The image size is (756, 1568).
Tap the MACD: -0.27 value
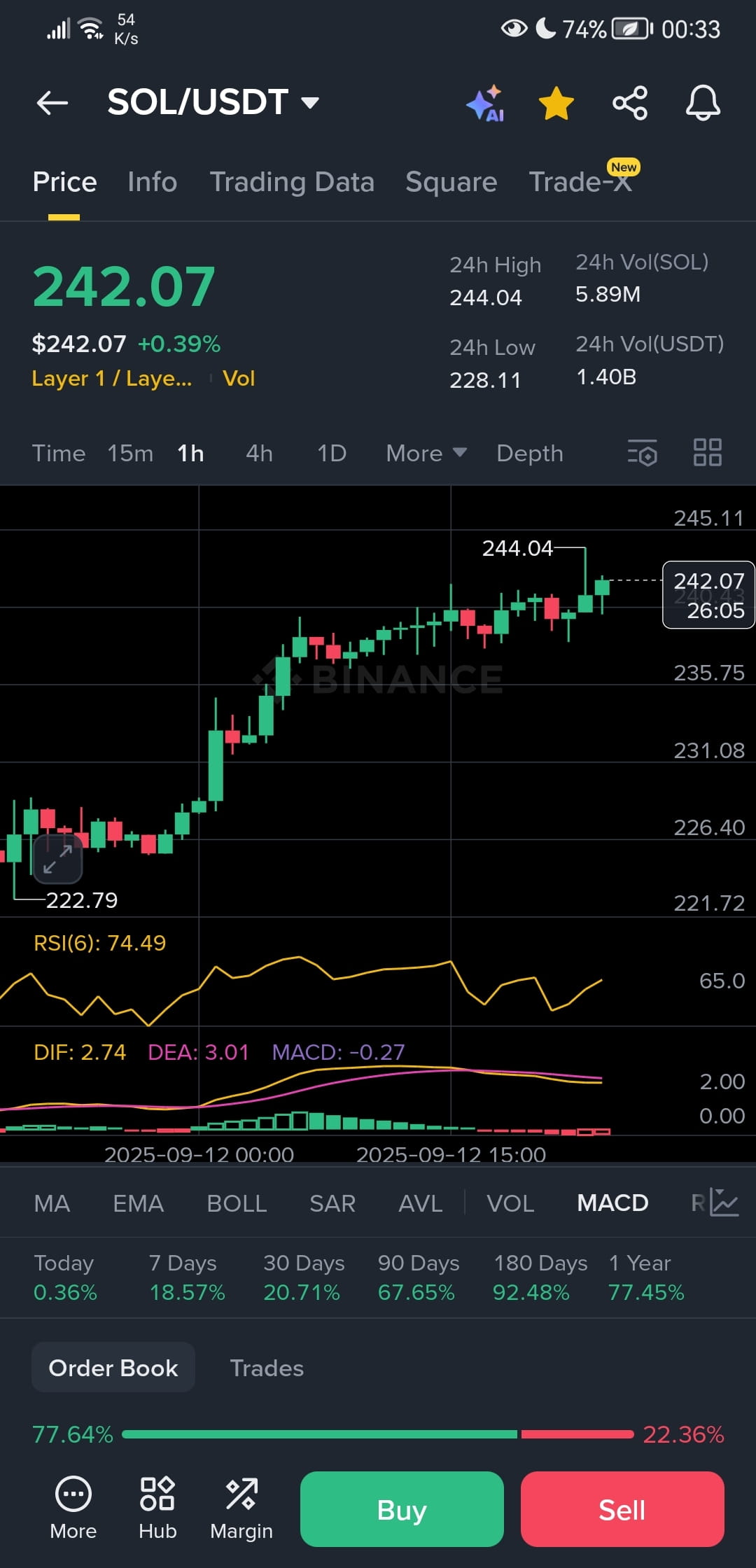[x=338, y=1052]
